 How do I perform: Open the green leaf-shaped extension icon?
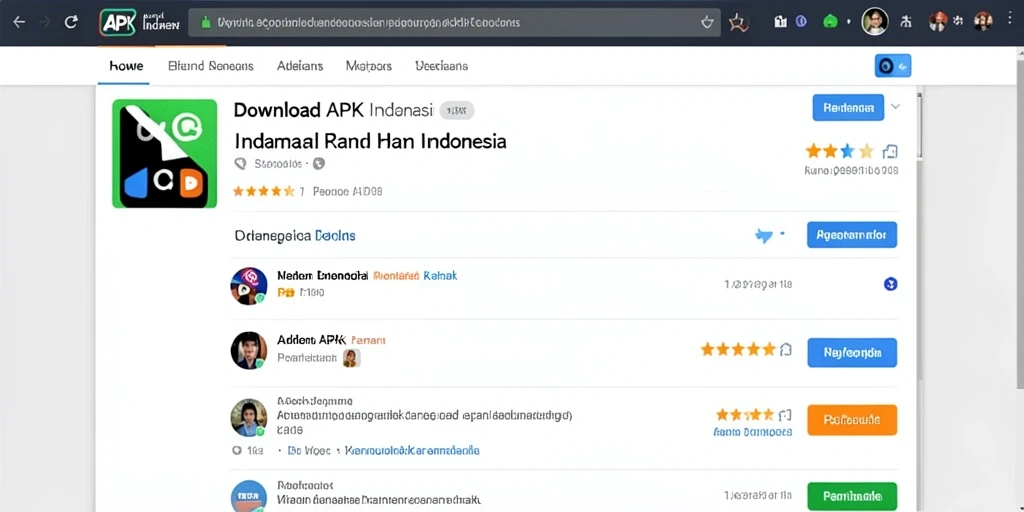point(830,22)
